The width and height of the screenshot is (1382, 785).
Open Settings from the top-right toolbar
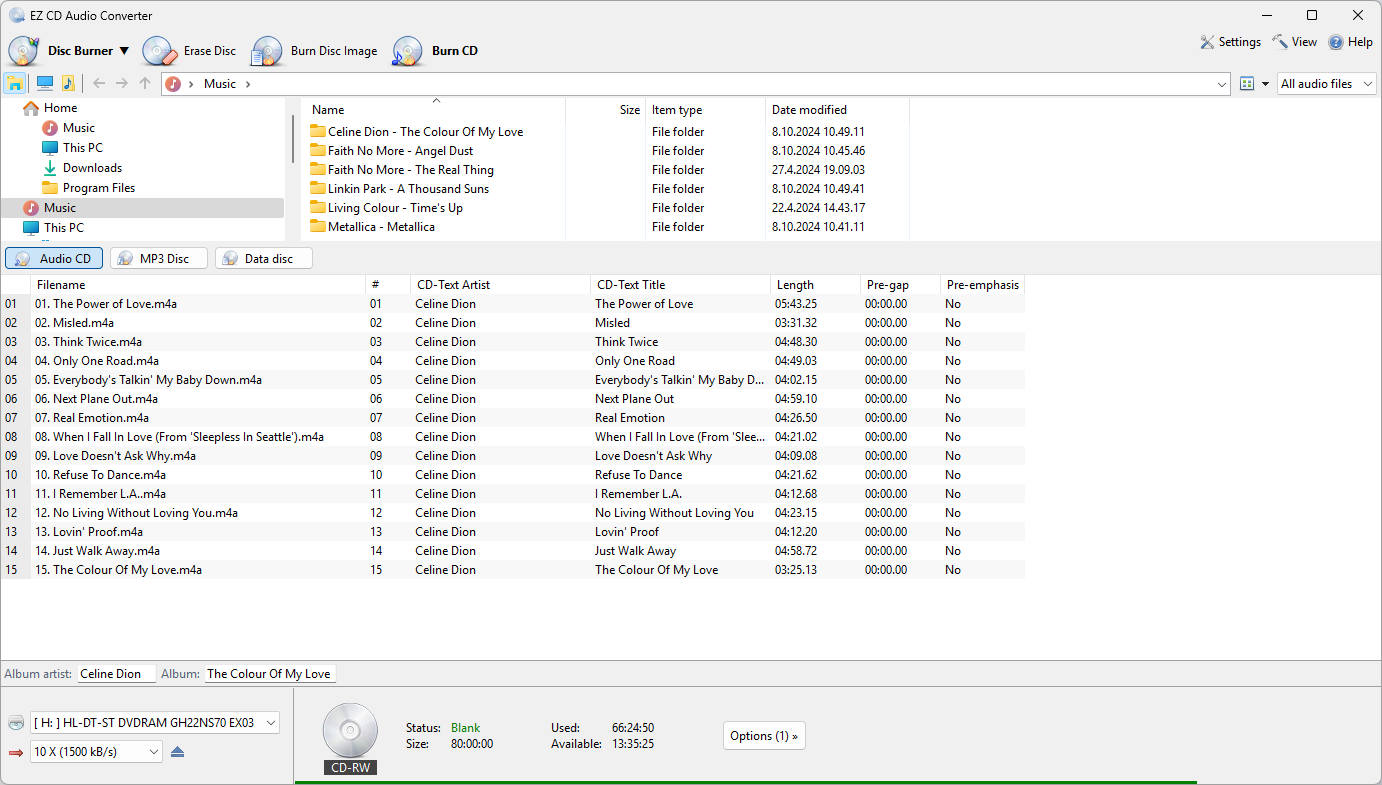click(1231, 42)
